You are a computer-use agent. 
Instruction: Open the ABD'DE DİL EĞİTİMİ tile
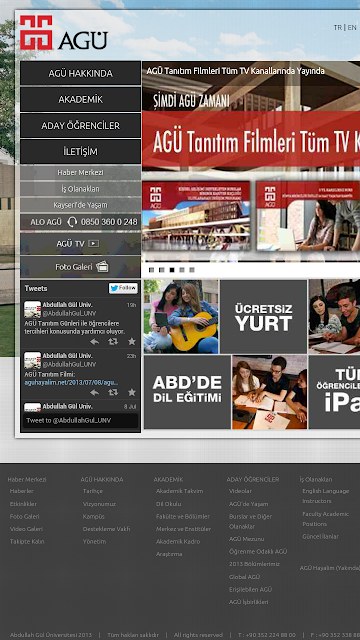pos(187,392)
